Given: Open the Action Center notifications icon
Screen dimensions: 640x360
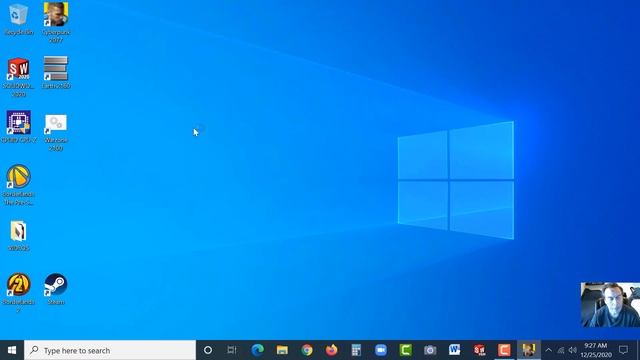Looking at the screenshot, I should point(623,350).
